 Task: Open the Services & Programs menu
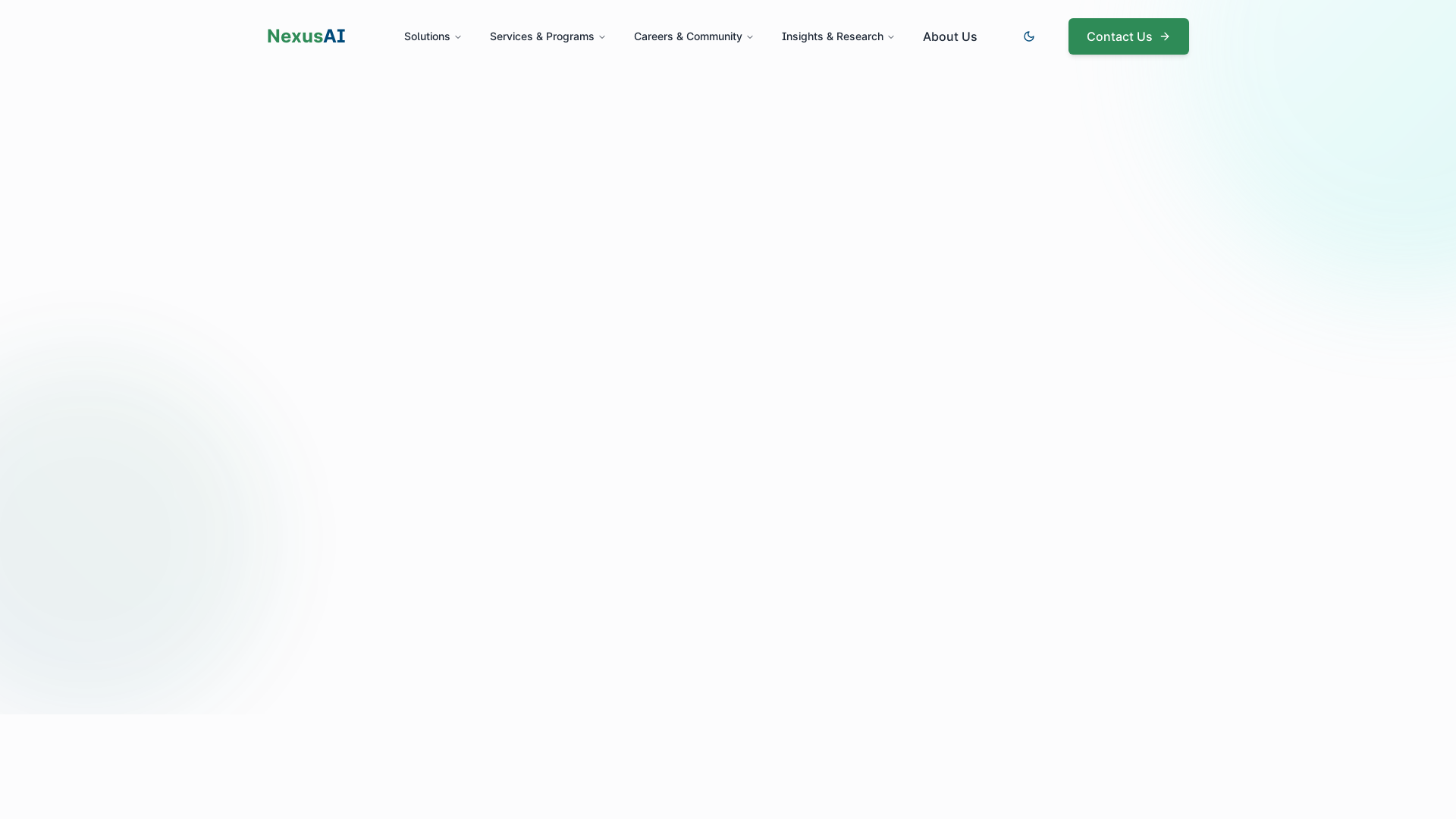547,36
